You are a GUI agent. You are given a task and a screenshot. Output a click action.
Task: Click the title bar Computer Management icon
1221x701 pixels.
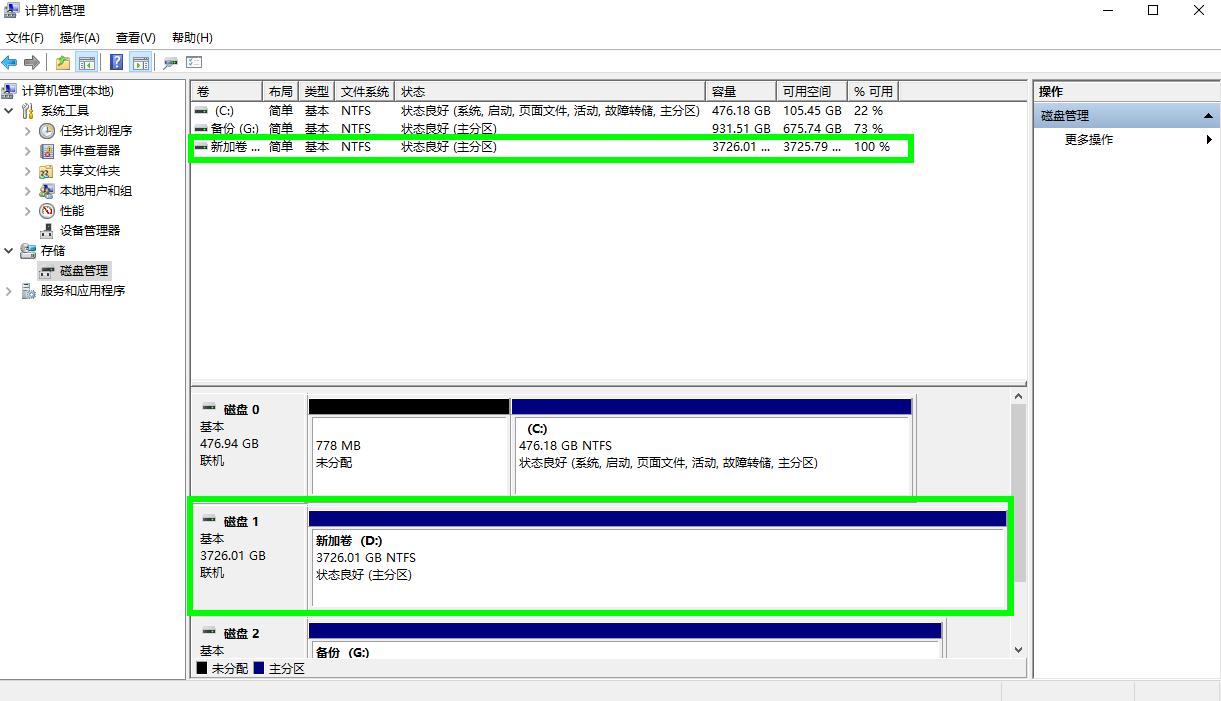(12, 11)
